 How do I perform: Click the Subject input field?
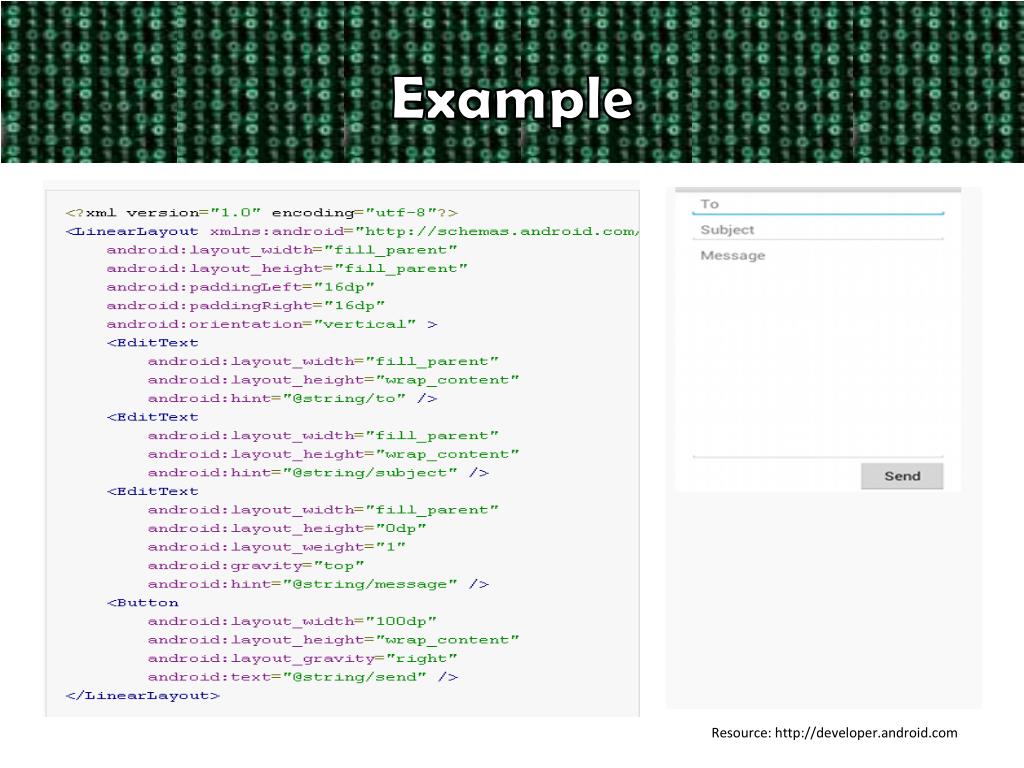(x=818, y=230)
